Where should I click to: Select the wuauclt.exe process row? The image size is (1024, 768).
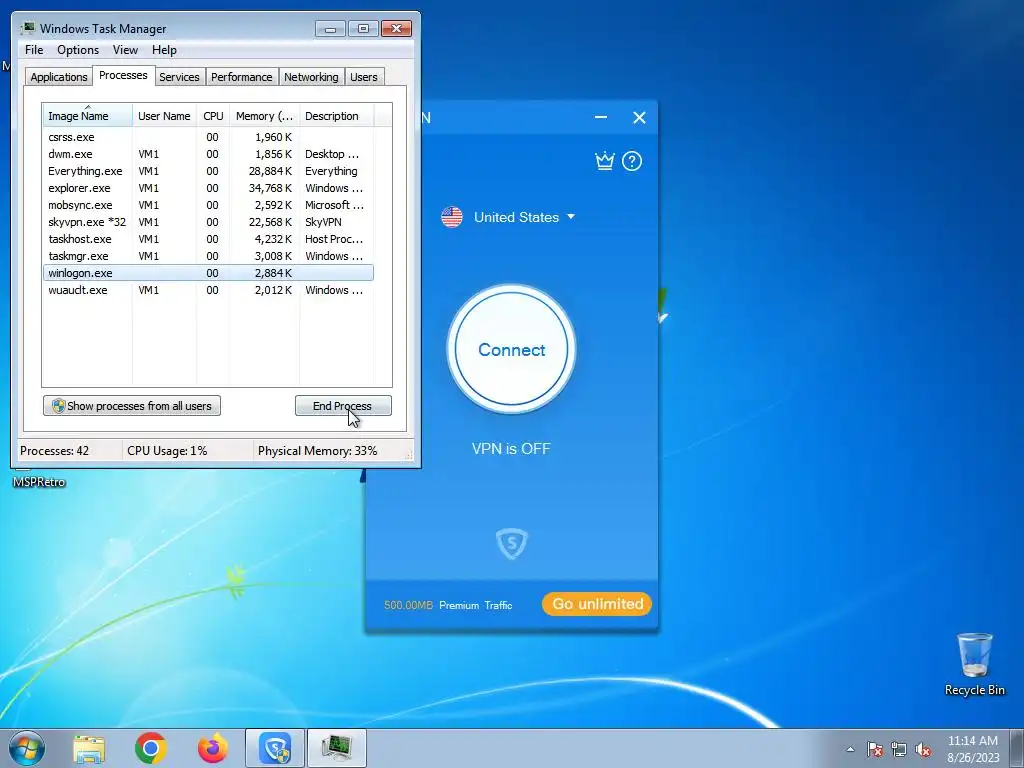(x=208, y=290)
